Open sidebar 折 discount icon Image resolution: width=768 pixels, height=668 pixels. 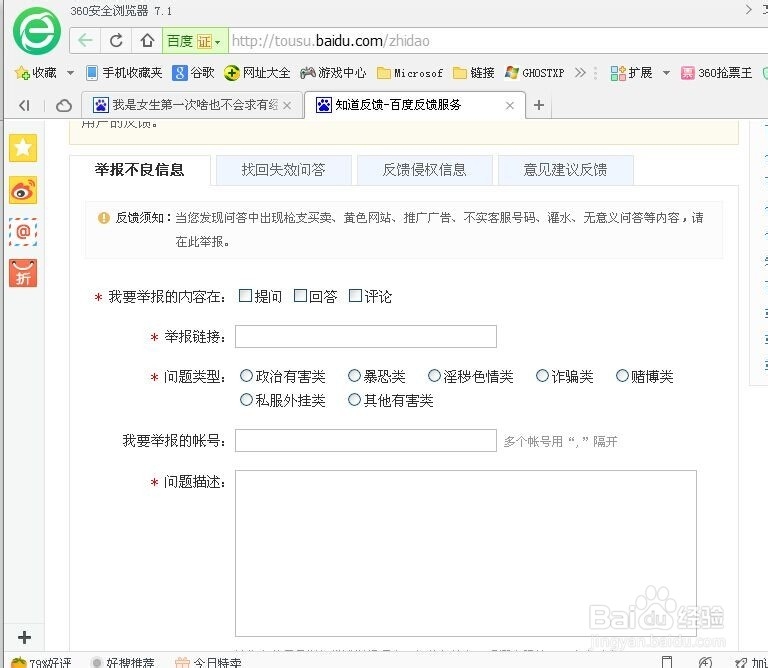[x=23, y=273]
